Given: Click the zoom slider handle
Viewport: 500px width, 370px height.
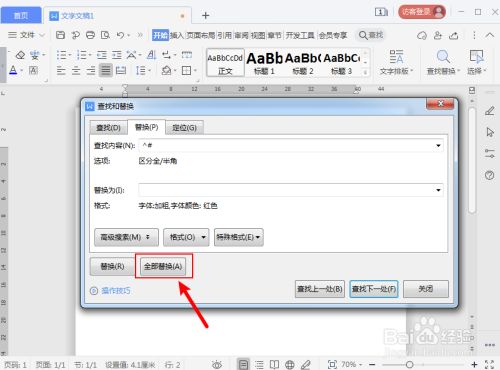Looking at the screenshot, I should click(410, 365).
